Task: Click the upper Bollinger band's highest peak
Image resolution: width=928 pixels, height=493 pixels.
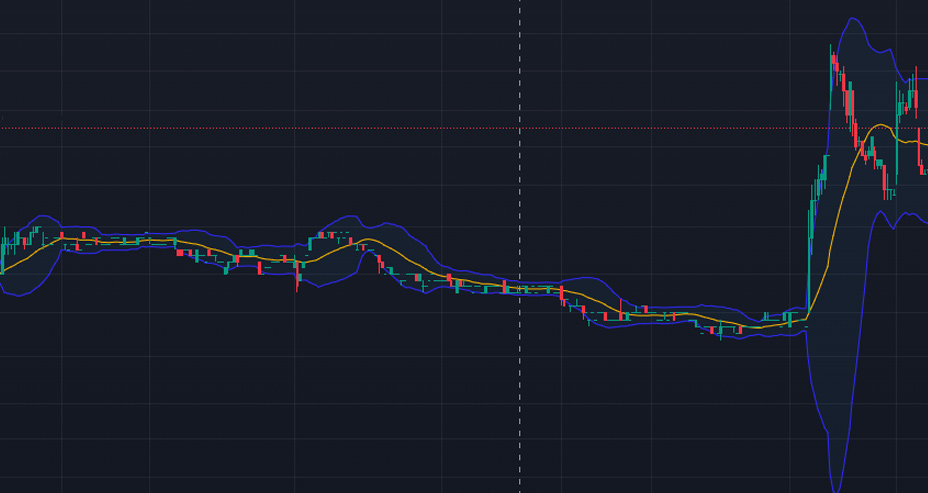Action: pyautogui.click(x=851, y=19)
